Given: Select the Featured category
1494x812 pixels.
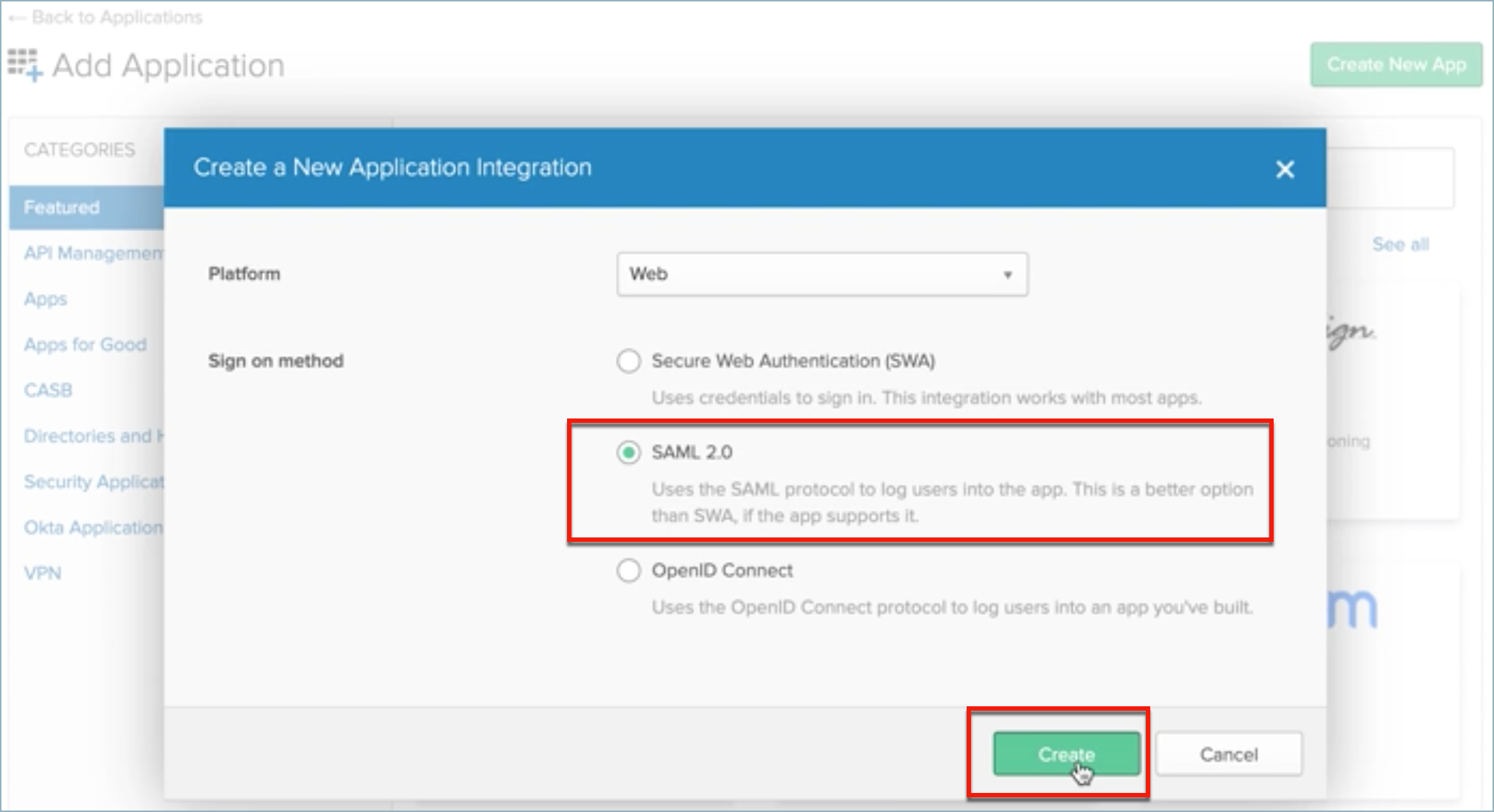Looking at the screenshot, I should (87, 208).
